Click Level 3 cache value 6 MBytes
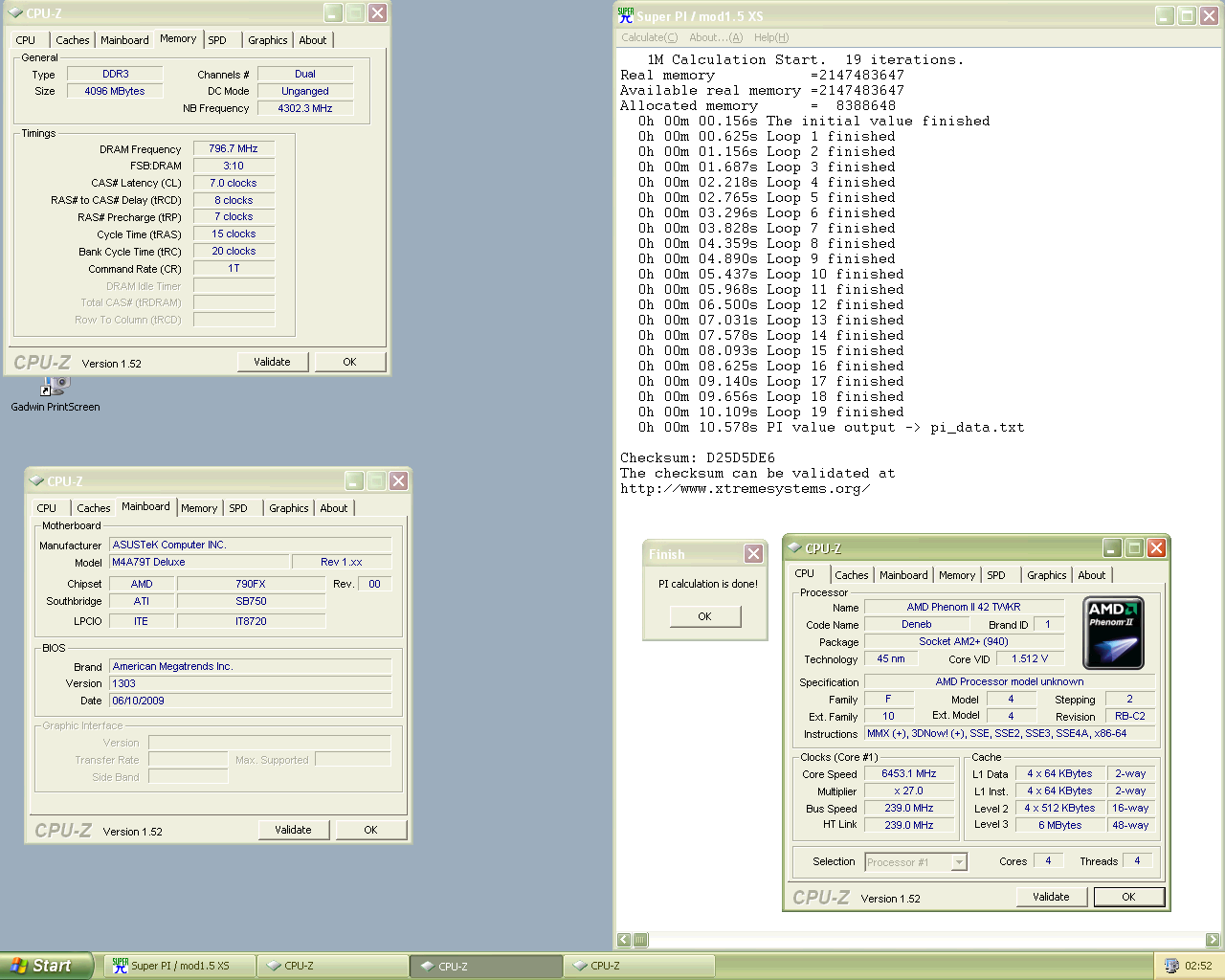Image resolution: width=1225 pixels, height=980 pixels. [x=1060, y=825]
